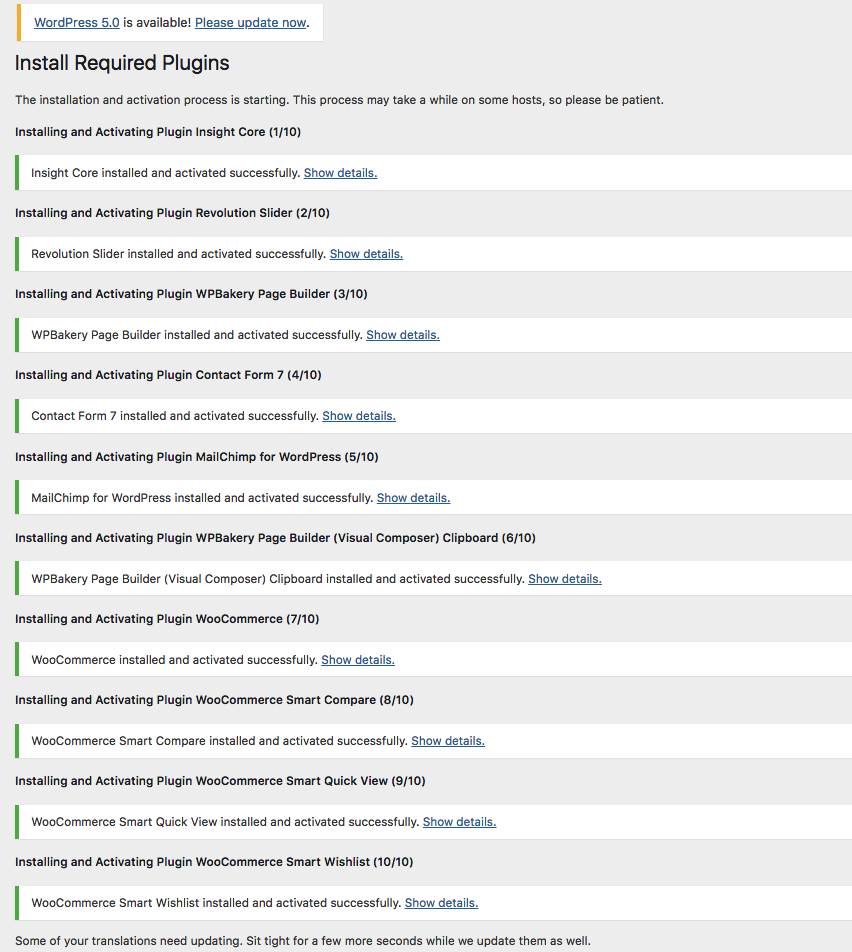Click the WooCommerce (7/10) heading
Screen dimensions: 852x952
click(167, 619)
